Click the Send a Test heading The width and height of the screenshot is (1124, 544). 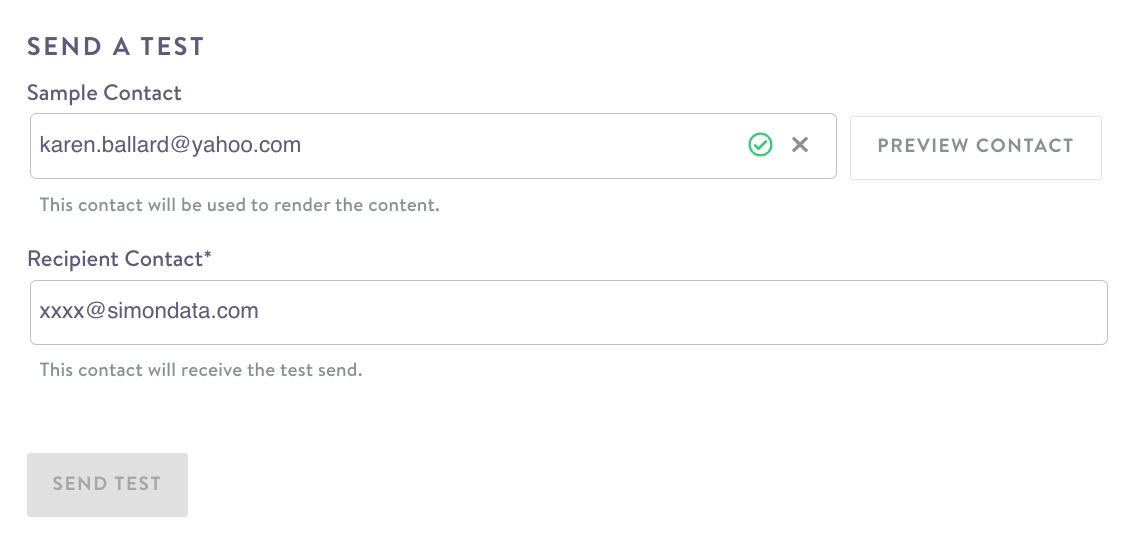(x=115, y=46)
